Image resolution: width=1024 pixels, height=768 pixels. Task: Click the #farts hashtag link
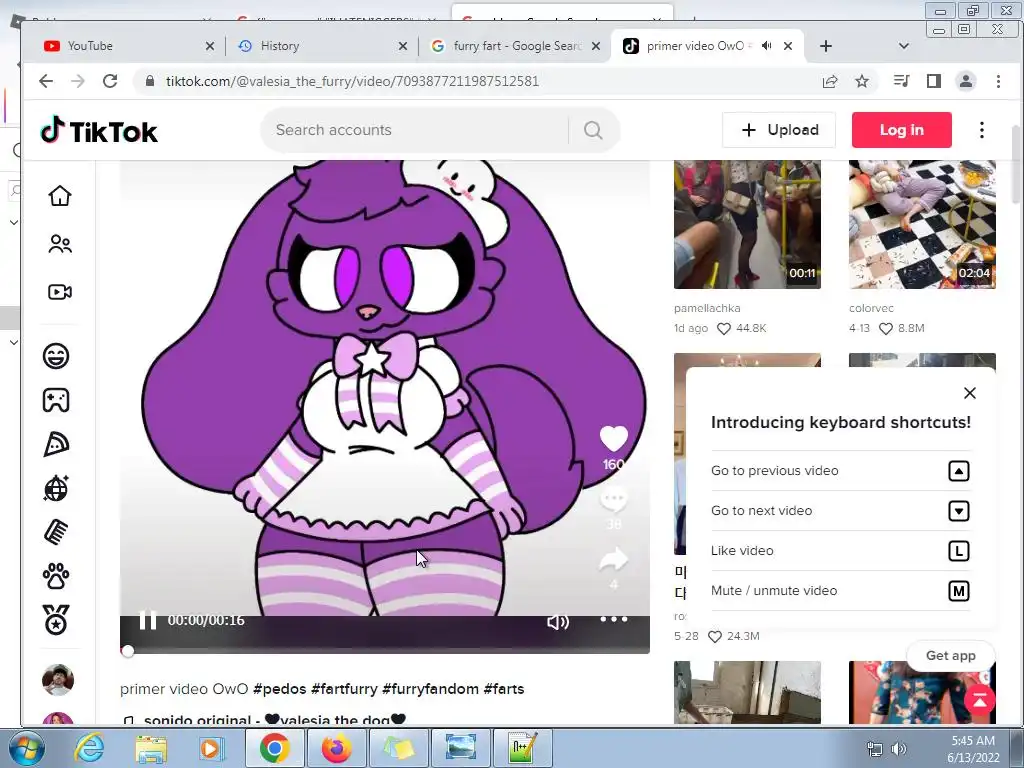(504, 689)
